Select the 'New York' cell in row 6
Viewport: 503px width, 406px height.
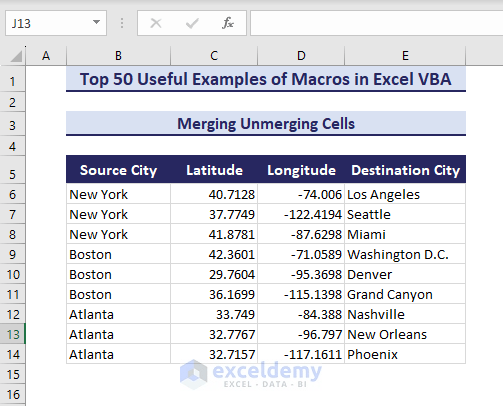coord(118,194)
